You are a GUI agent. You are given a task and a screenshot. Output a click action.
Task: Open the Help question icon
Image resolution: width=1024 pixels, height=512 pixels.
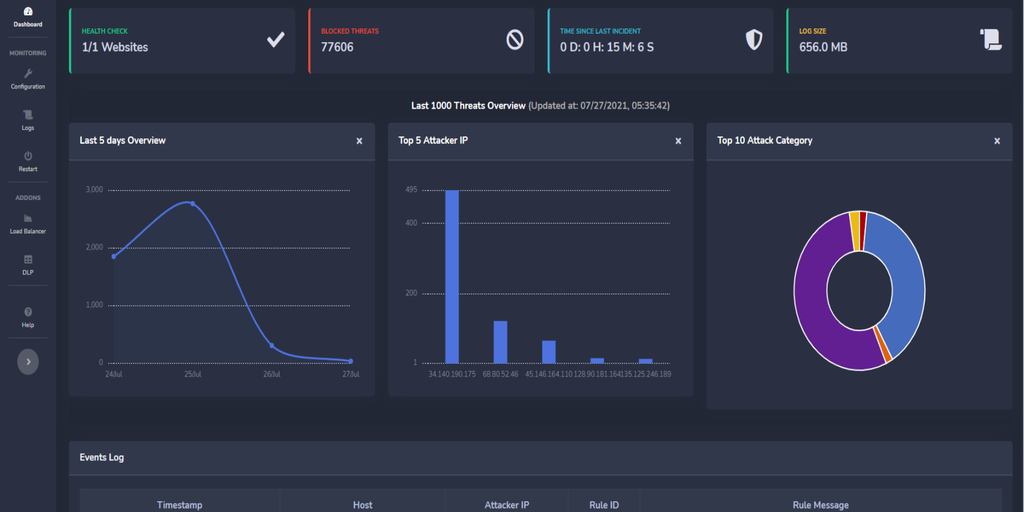28,312
